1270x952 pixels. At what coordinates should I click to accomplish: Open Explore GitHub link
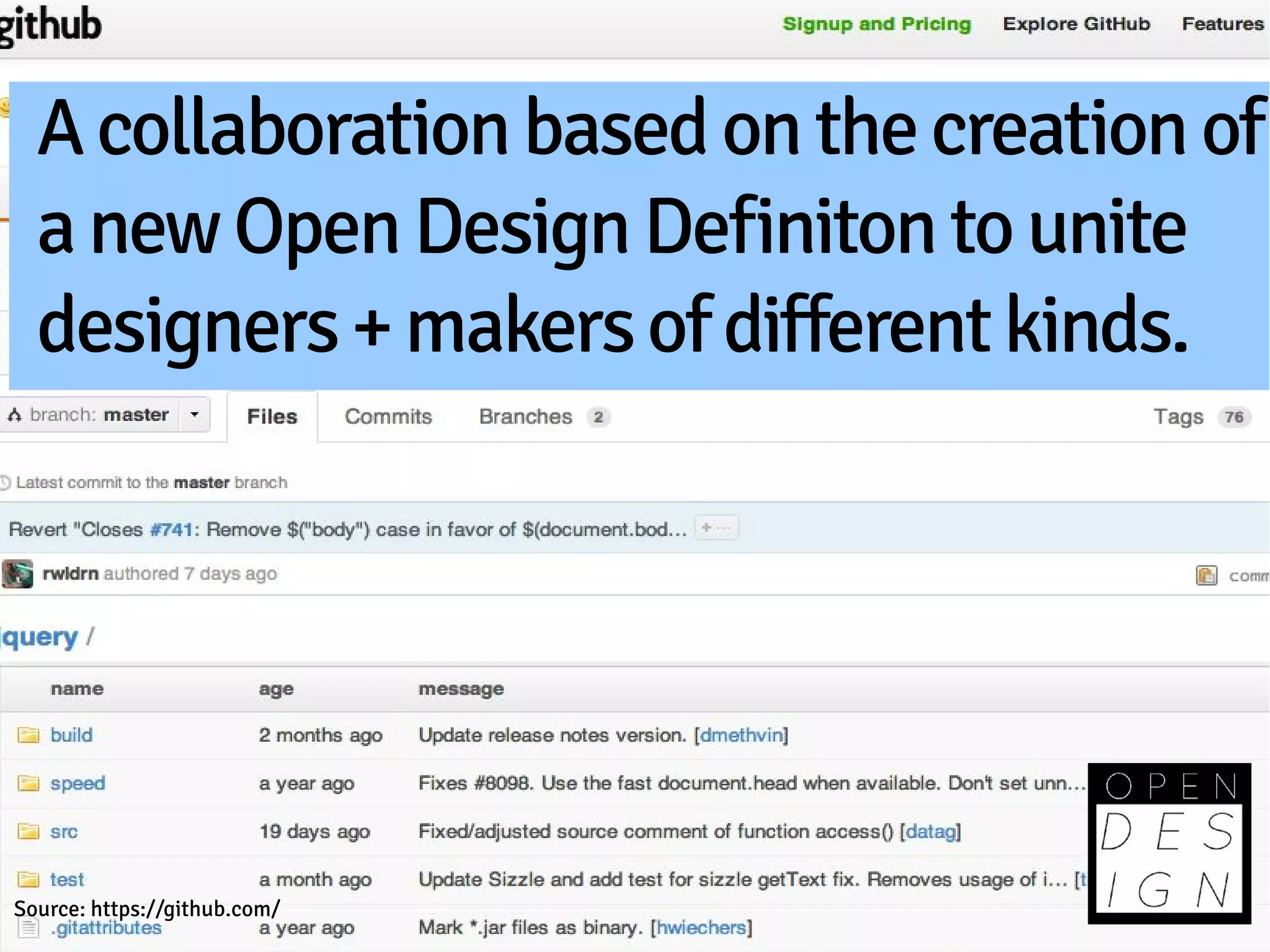coord(1076,24)
